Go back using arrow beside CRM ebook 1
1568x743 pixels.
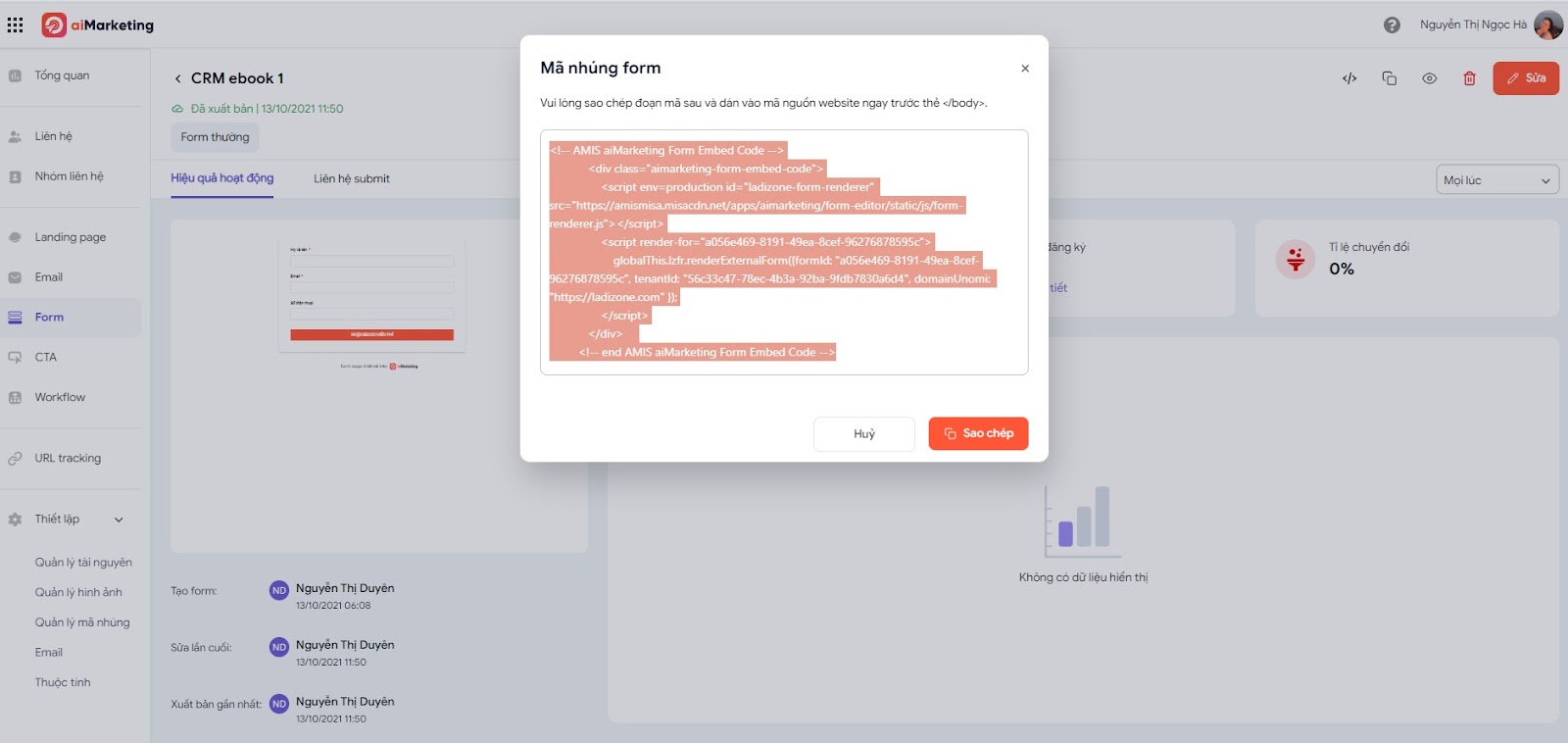click(x=177, y=78)
